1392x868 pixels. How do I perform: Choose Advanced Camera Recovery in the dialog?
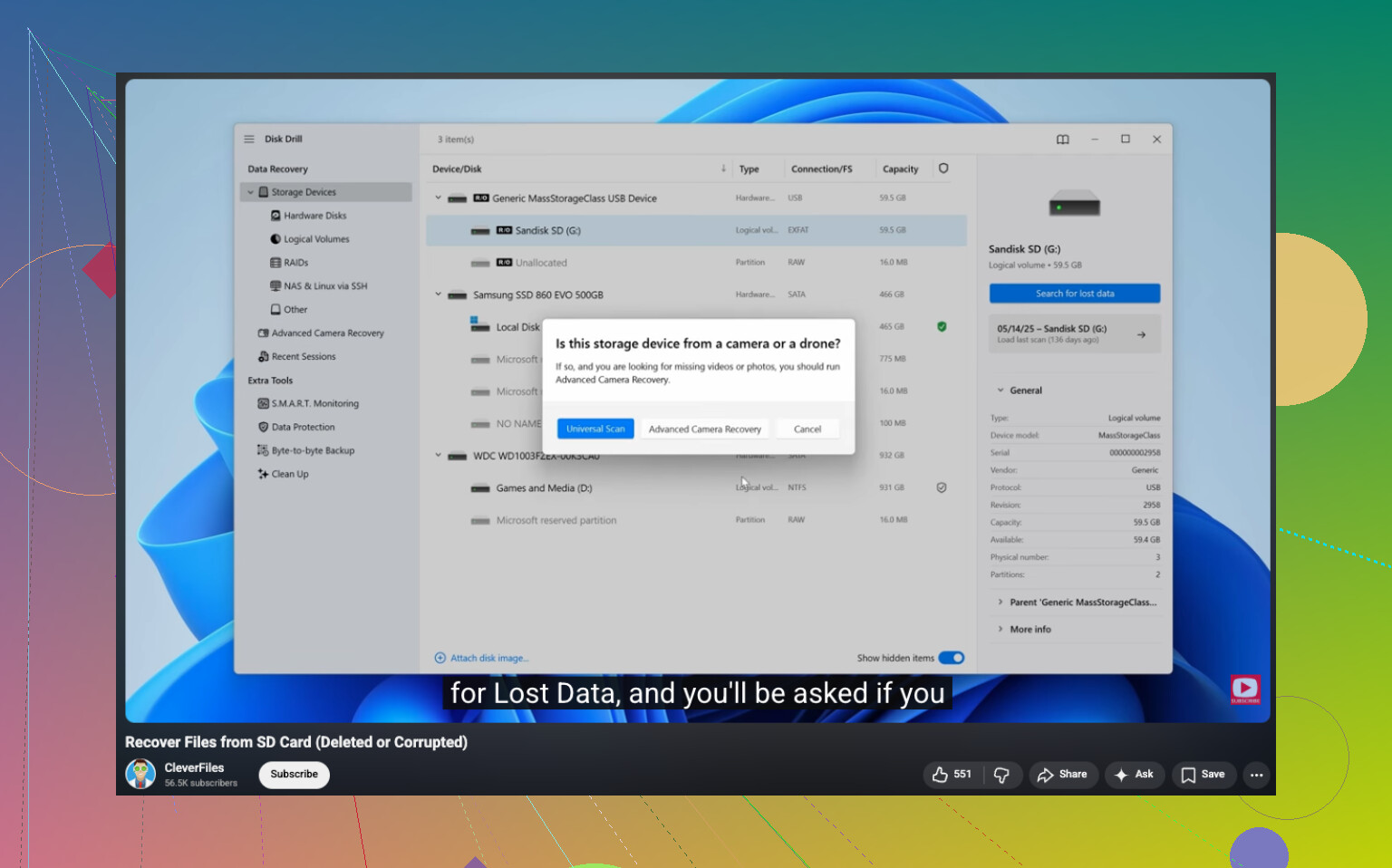pos(705,429)
